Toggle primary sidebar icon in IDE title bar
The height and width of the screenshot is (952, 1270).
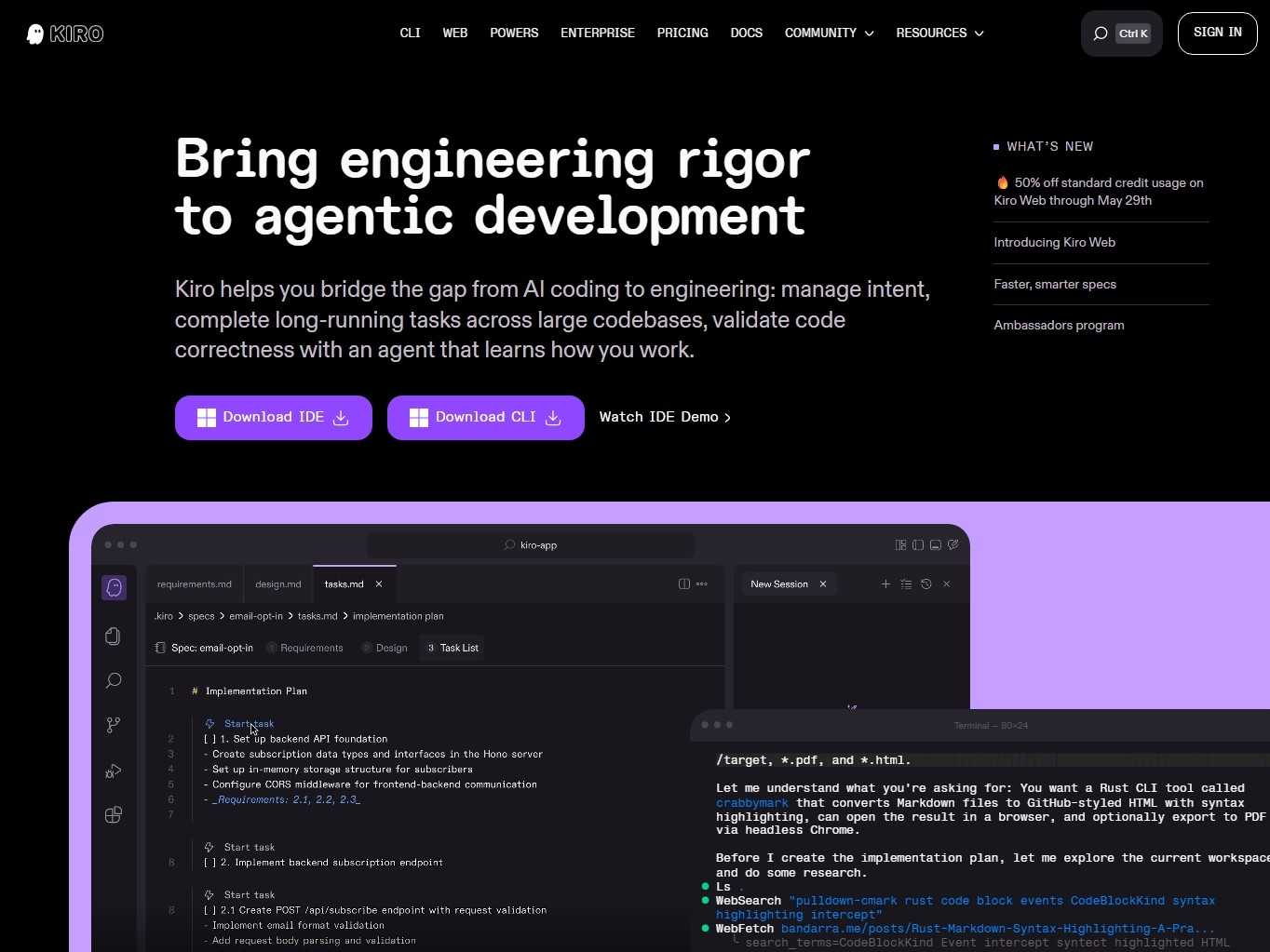click(918, 545)
